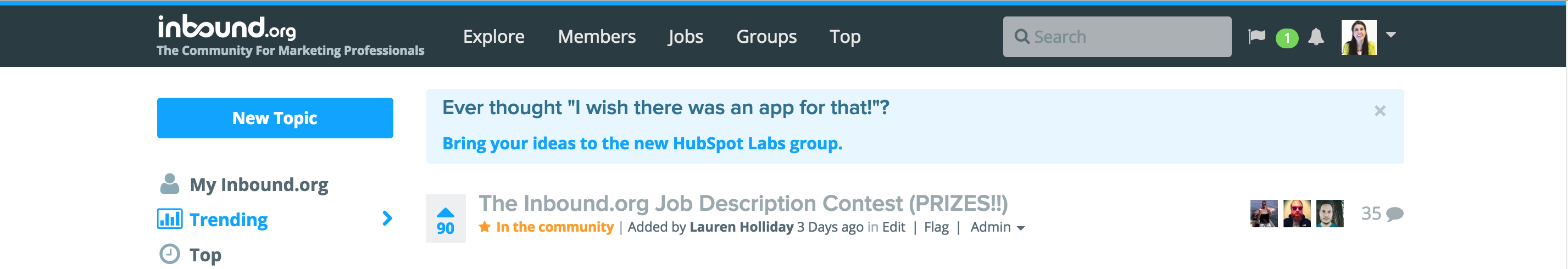
Task: Open the green notification count badge
Action: pos(1286,38)
